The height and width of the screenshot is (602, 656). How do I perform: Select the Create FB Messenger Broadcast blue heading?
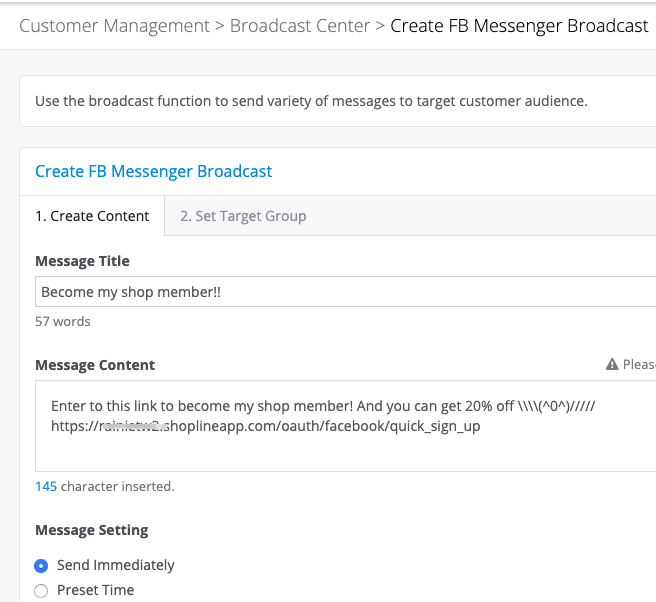(154, 172)
